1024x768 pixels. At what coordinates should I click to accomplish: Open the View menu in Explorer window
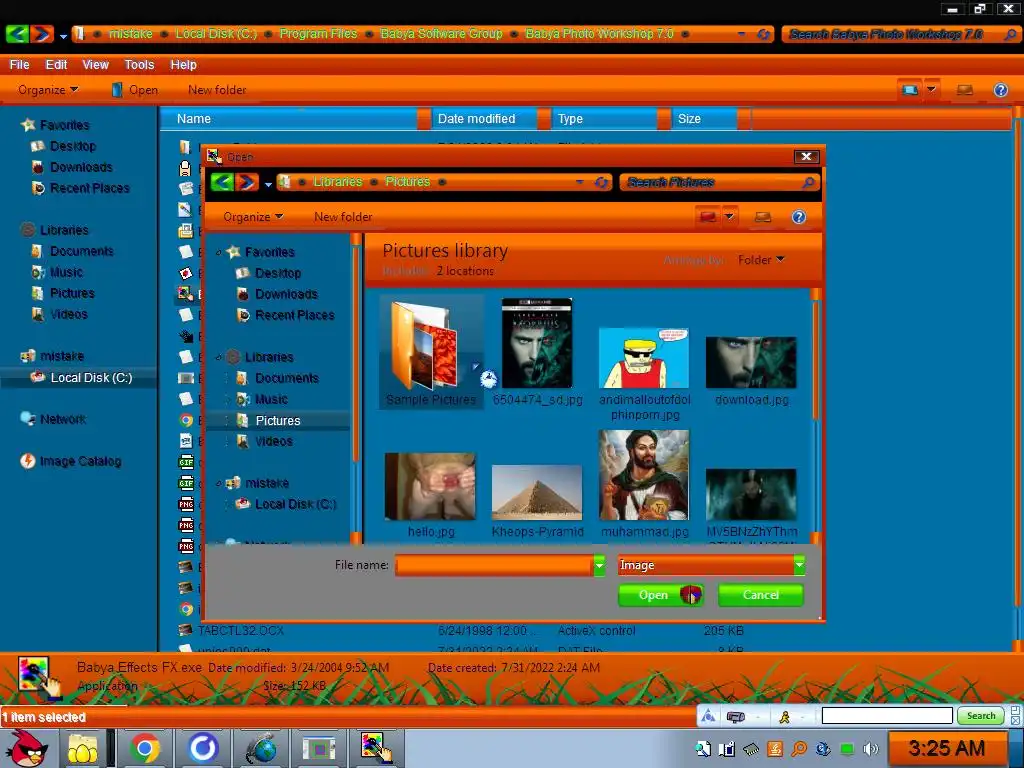(x=95, y=65)
